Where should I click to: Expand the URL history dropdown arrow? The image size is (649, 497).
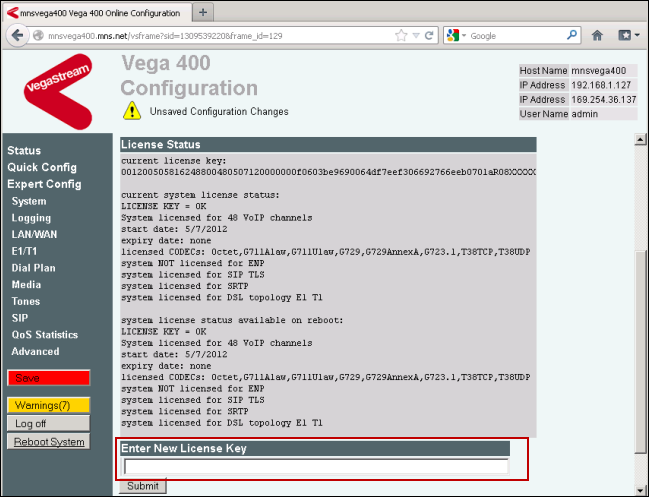tap(415, 35)
